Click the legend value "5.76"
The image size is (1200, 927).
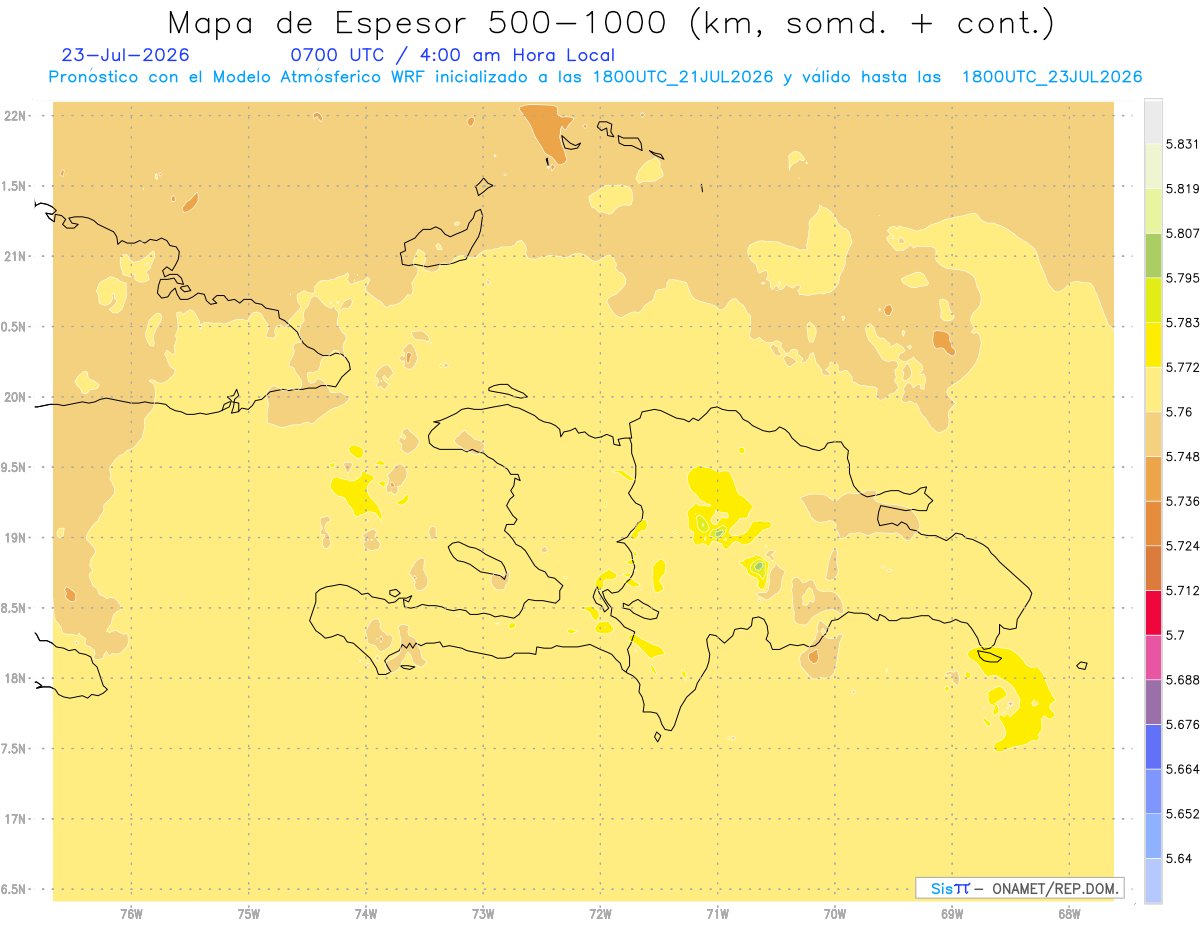pos(1179,412)
